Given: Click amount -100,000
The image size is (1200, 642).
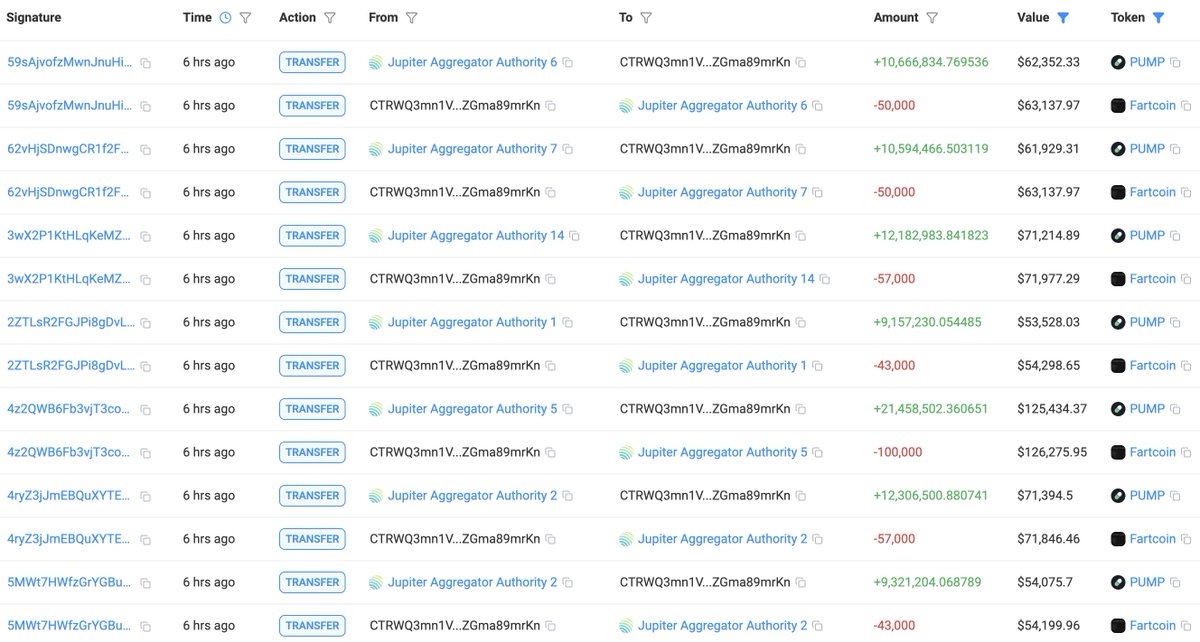Looking at the screenshot, I should click(898, 452).
